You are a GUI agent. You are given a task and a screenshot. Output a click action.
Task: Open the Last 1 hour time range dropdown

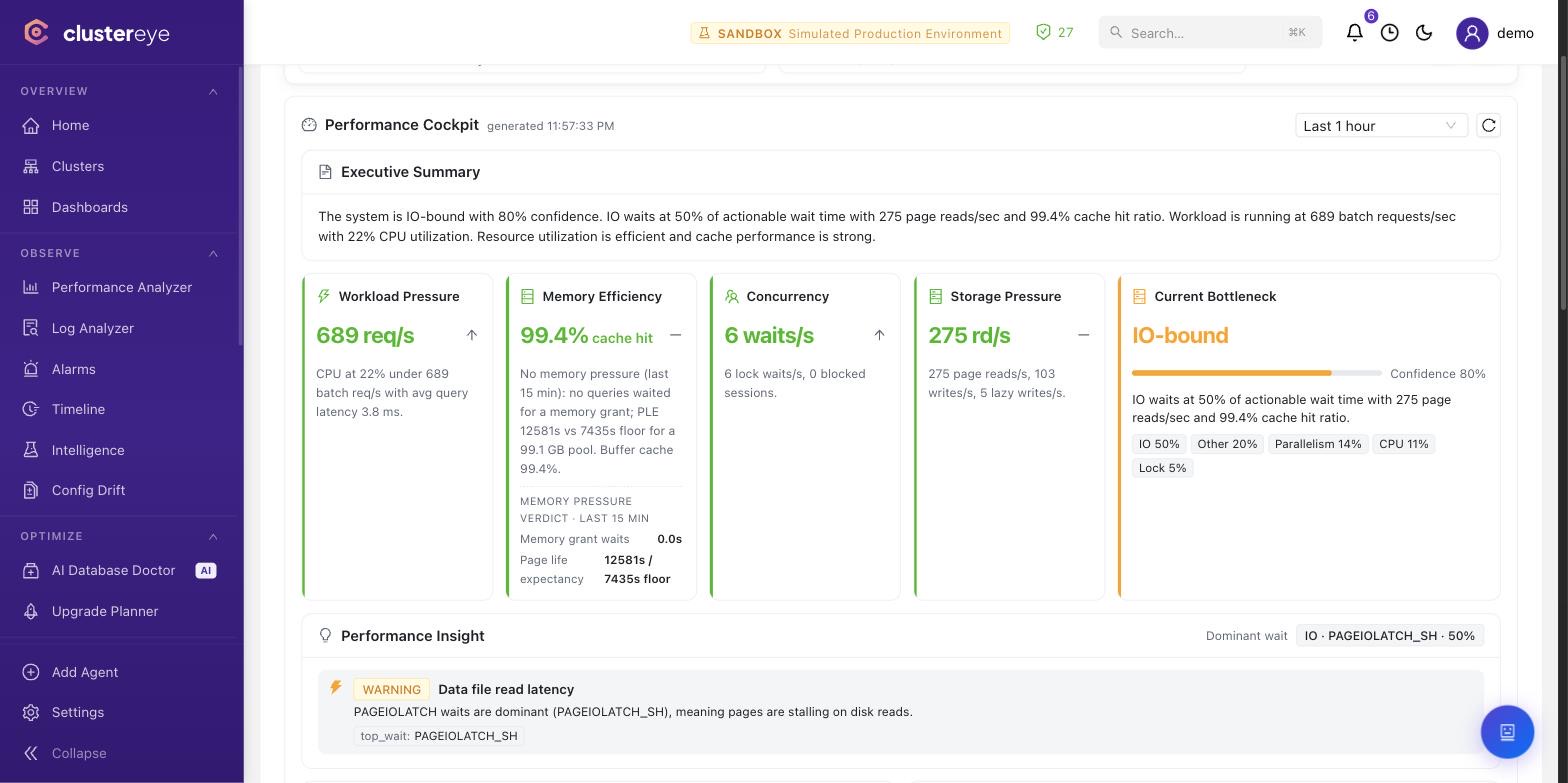pyautogui.click(x=1381, y=125)
